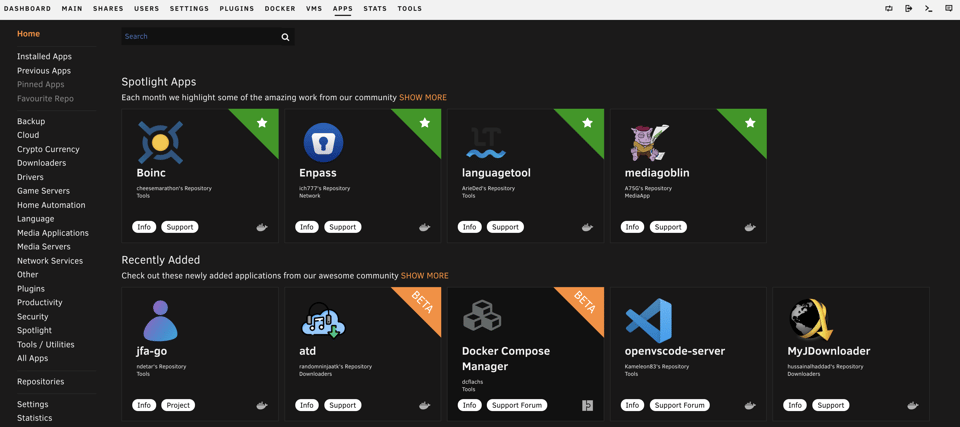Click the Enpass keyhole logo

tap(323, 143)
